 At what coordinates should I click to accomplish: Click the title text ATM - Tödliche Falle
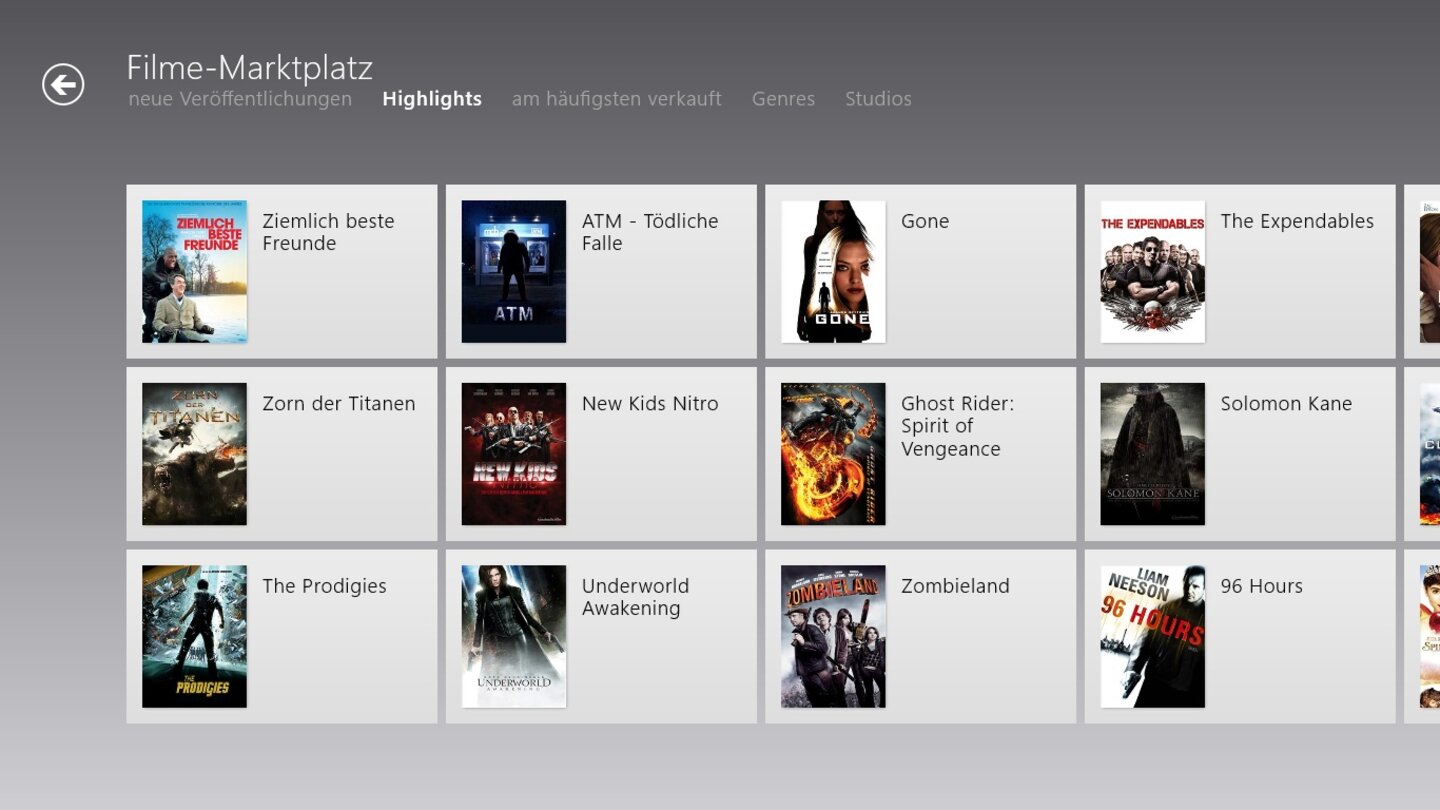[650, 232]
